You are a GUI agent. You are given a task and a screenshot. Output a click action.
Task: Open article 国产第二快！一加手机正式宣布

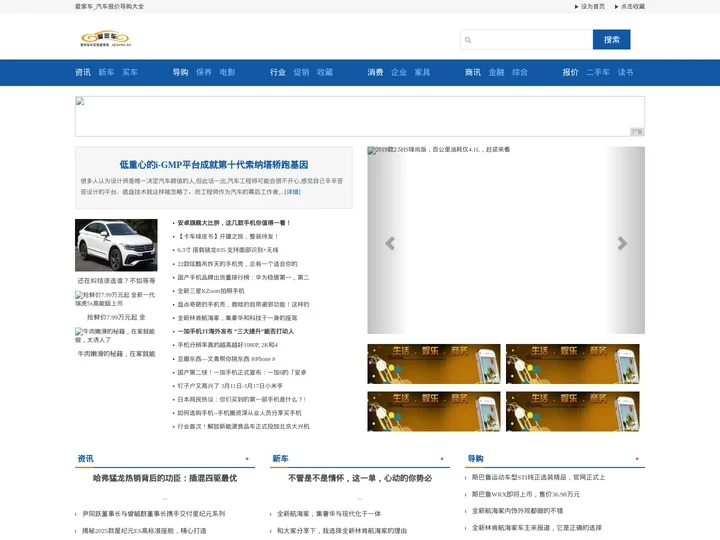click(x=242, y=372)
